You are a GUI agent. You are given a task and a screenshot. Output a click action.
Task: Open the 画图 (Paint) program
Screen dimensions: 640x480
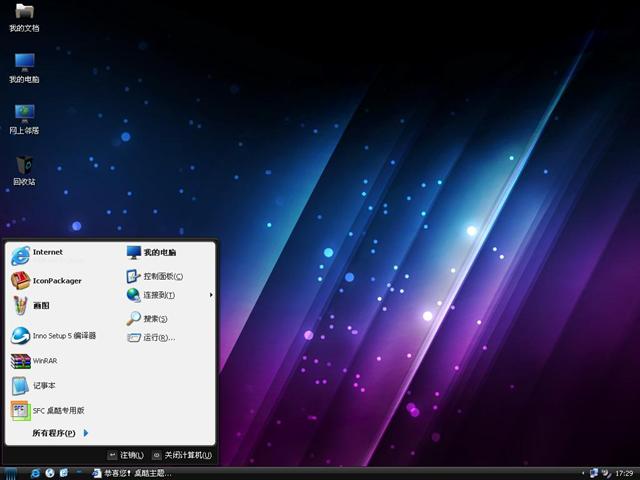tap(40, 306)
